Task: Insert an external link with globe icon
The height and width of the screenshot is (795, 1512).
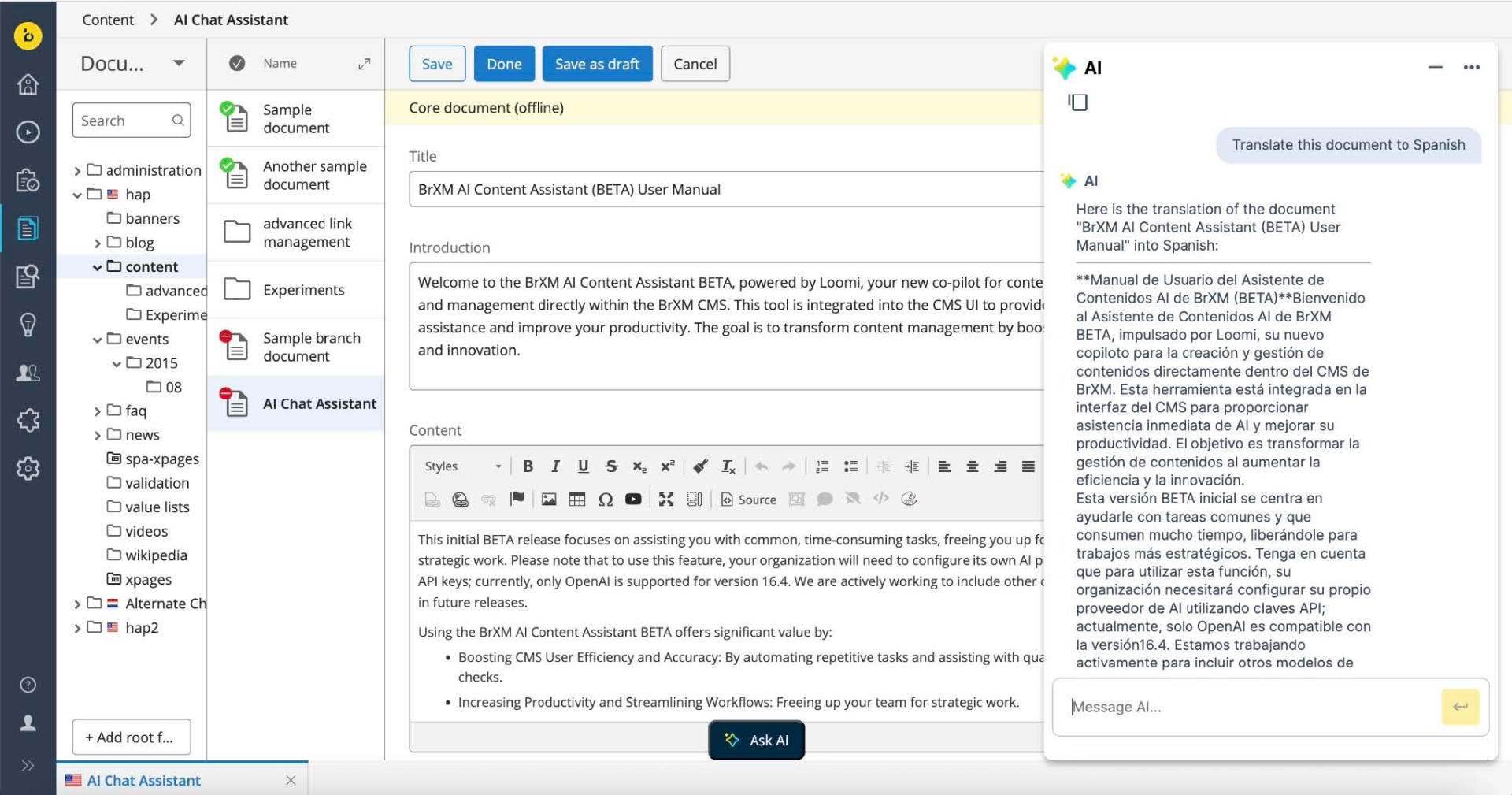Action: coord(461,500)
